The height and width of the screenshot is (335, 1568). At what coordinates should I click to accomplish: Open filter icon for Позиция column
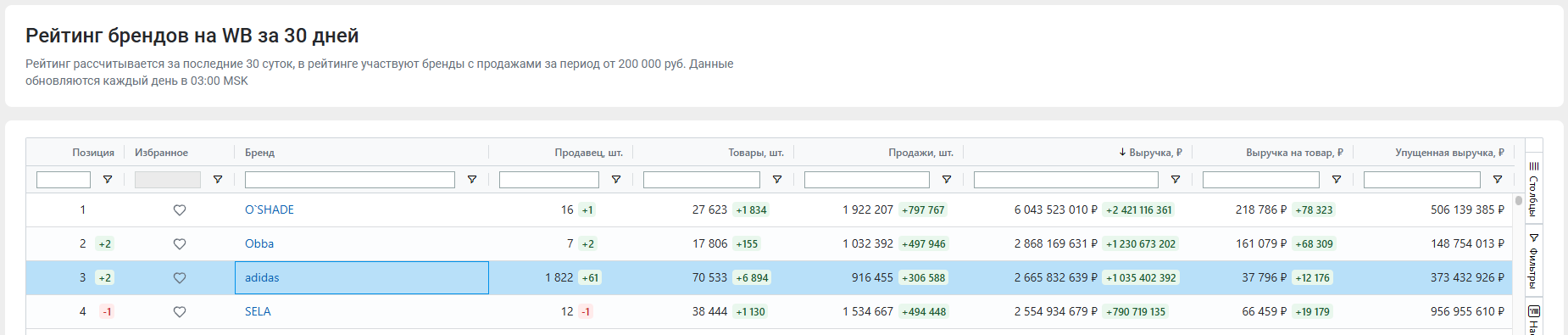pos(108,180)
